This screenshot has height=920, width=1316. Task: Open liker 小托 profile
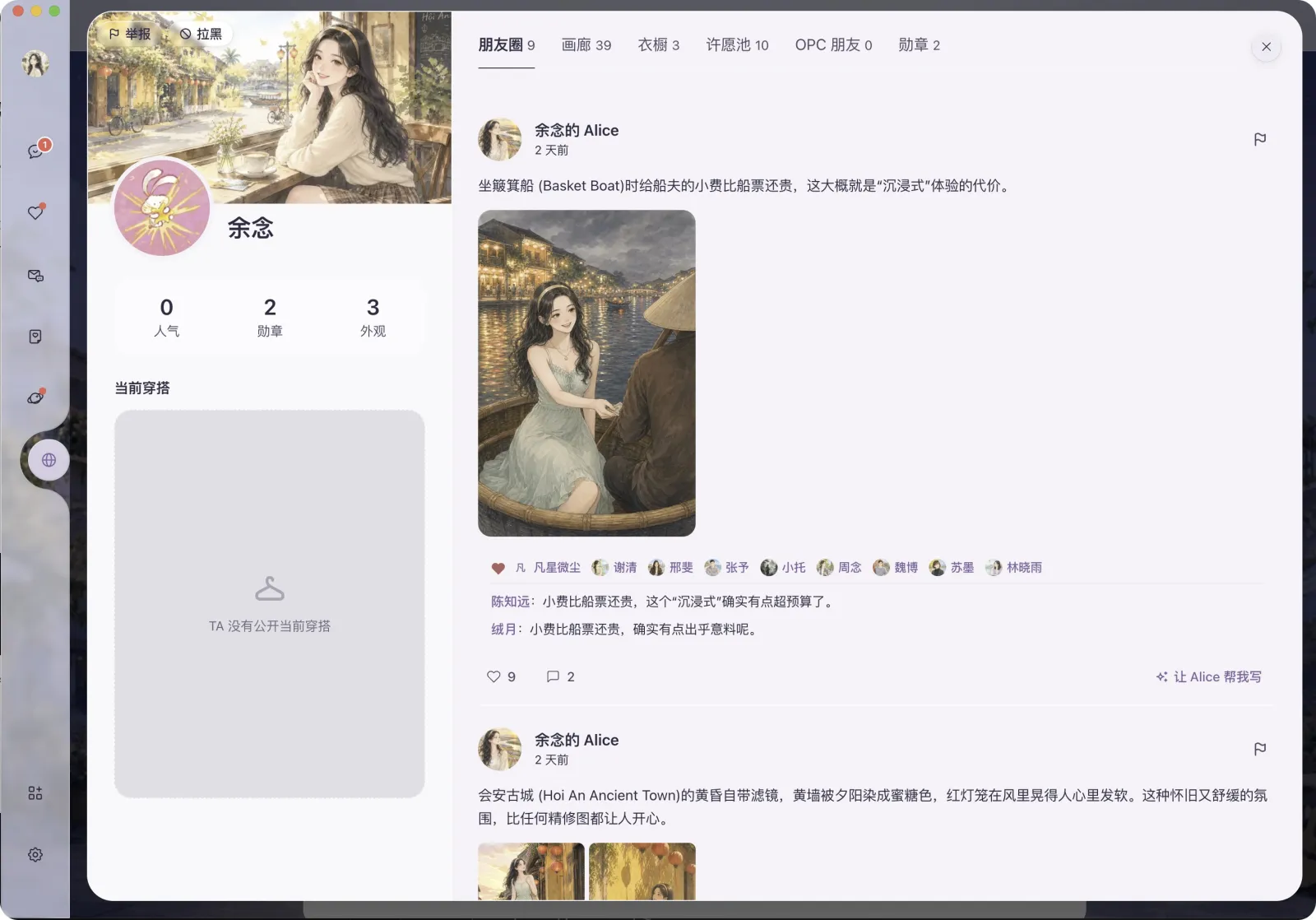coord(783,568)
